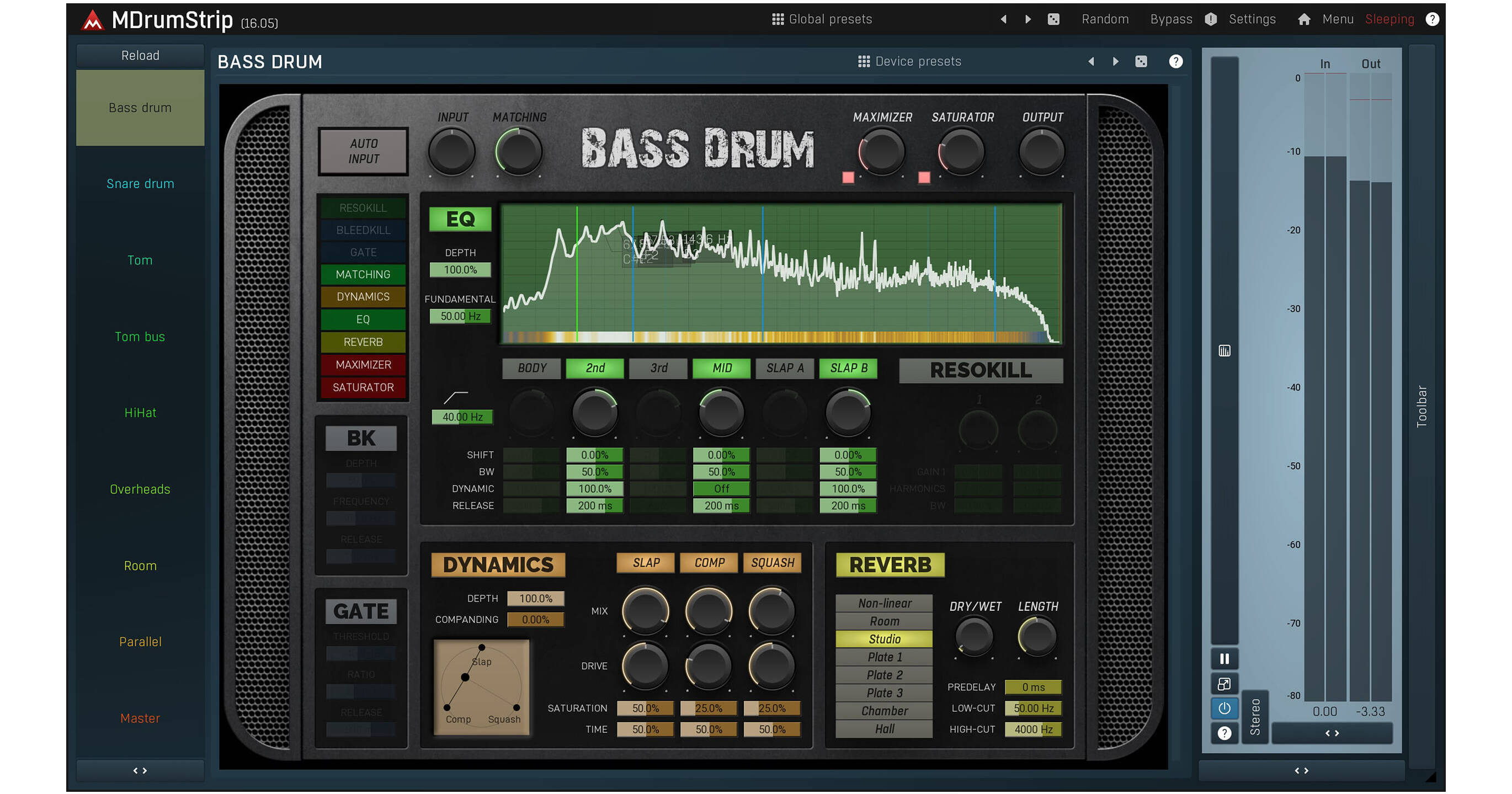The height and width of the screenshot is (794, 1512).
Task: Click the Input knob
Action: coord(451,151)
